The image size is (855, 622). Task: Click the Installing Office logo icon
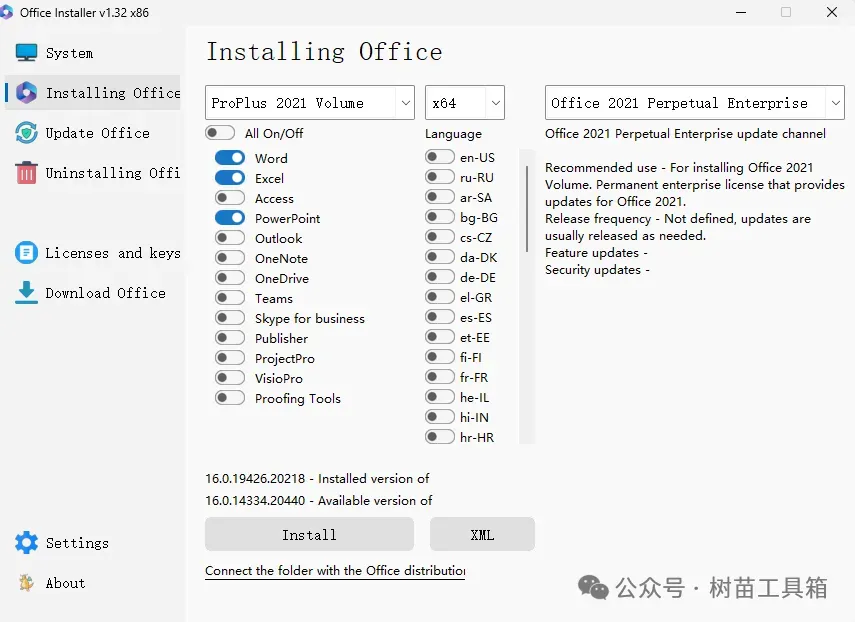[x=26, y=93]
